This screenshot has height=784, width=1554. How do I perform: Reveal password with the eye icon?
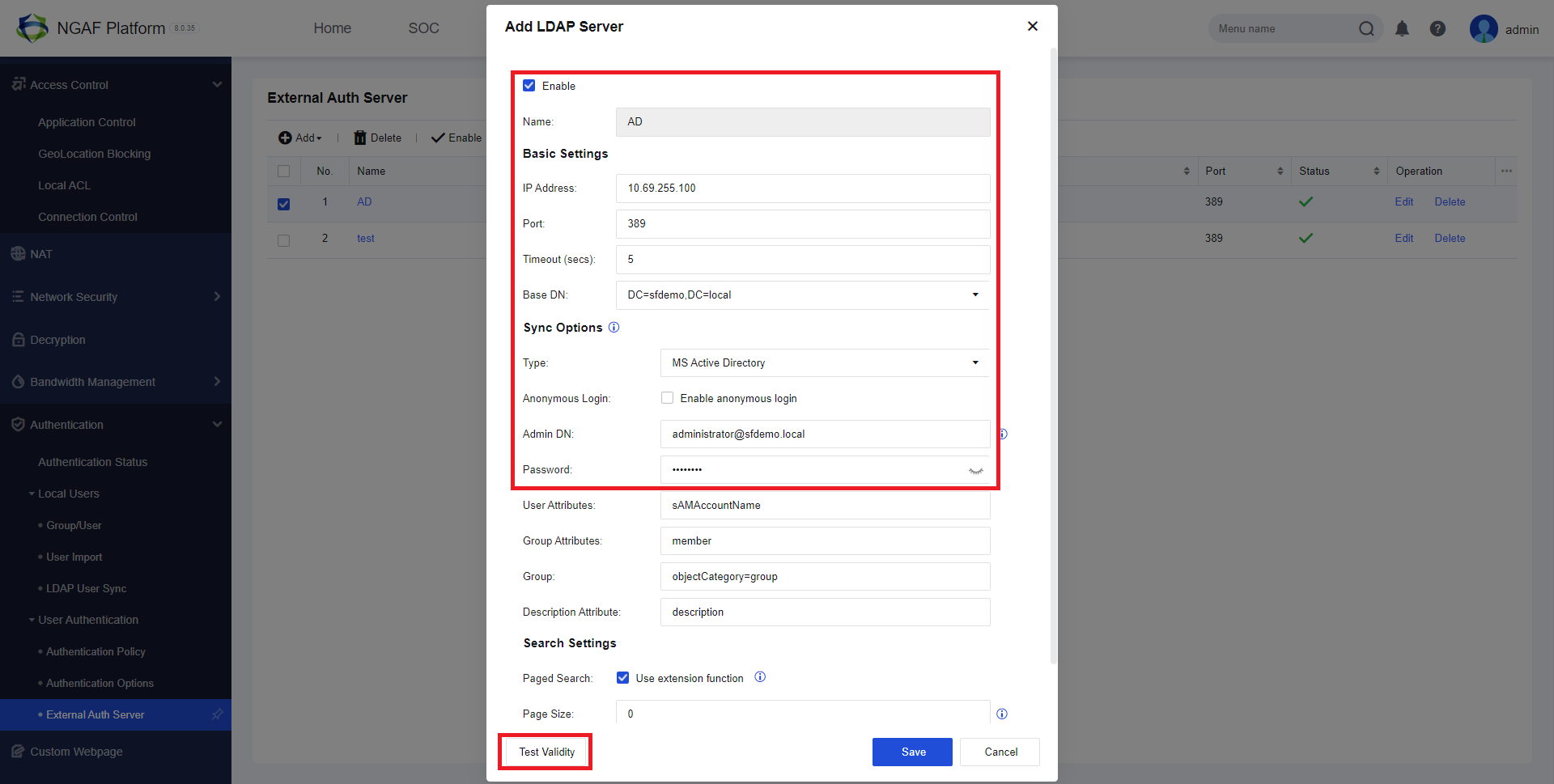tap(975, 470)
